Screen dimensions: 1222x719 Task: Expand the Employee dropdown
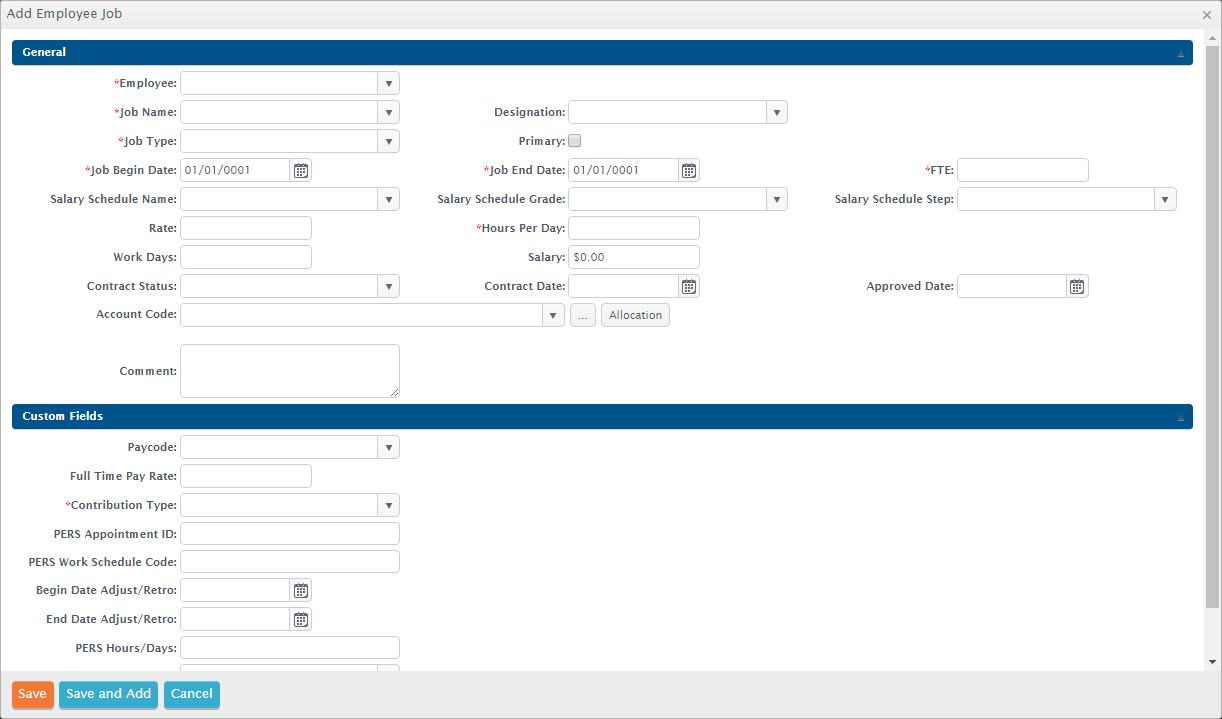click(x=388, y=83)
